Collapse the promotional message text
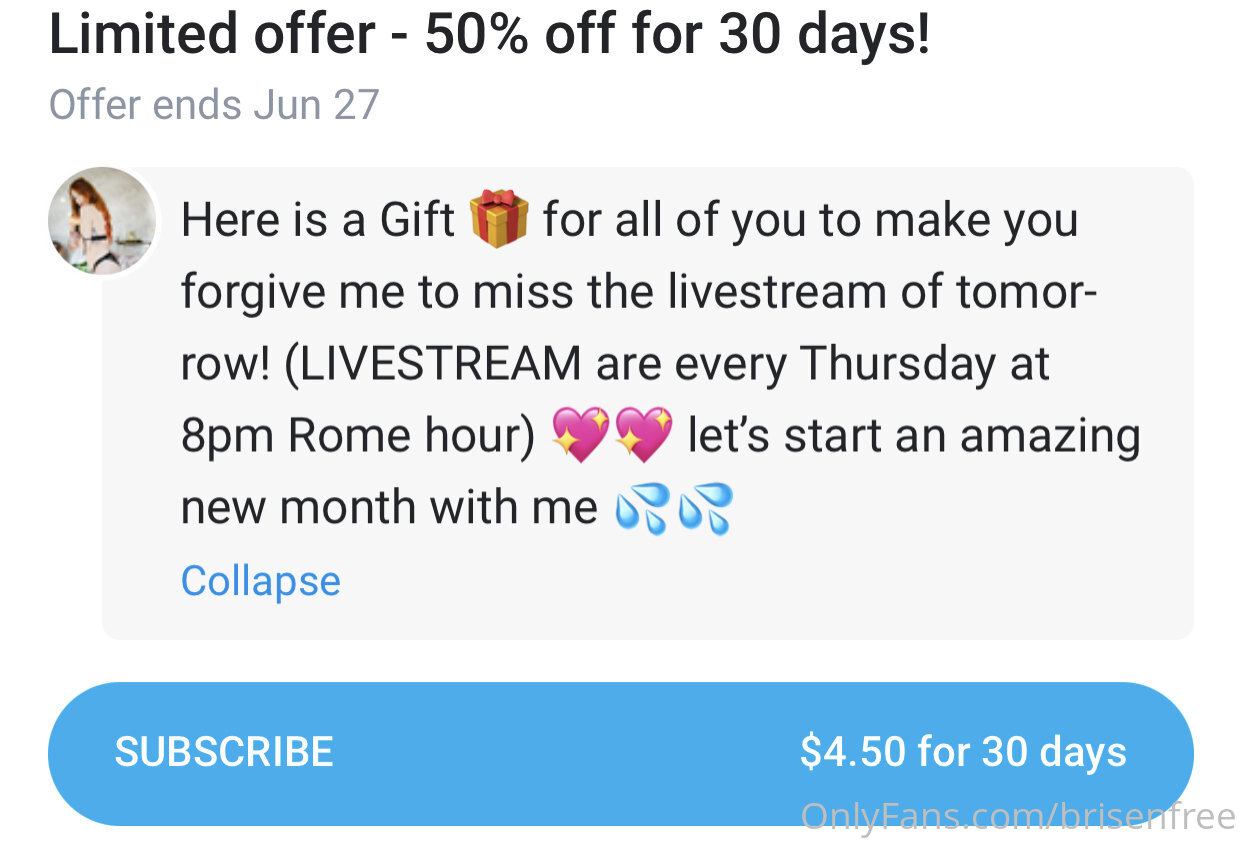This screenshot has width=1242, height=844. coord(260,581)
